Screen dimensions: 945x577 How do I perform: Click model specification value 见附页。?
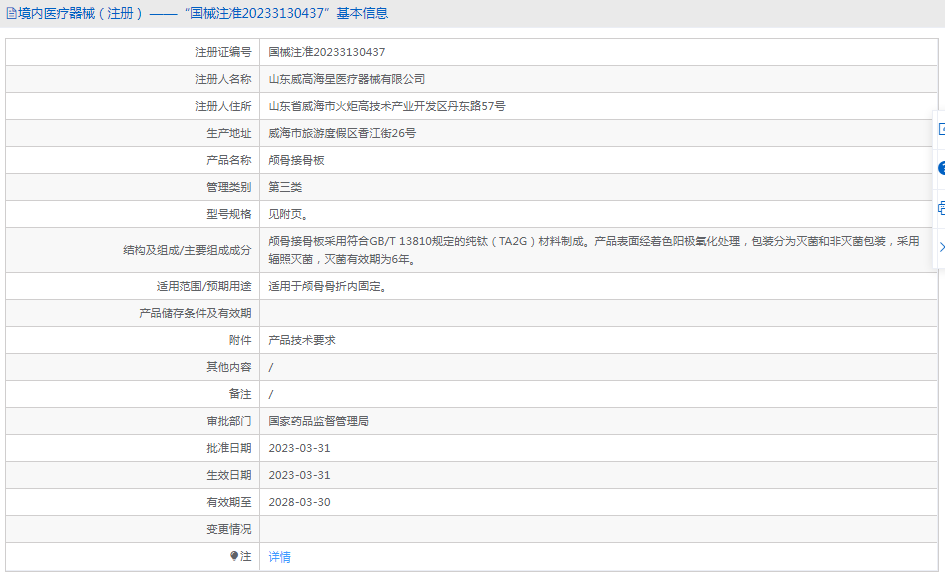(x=288, y=214)
